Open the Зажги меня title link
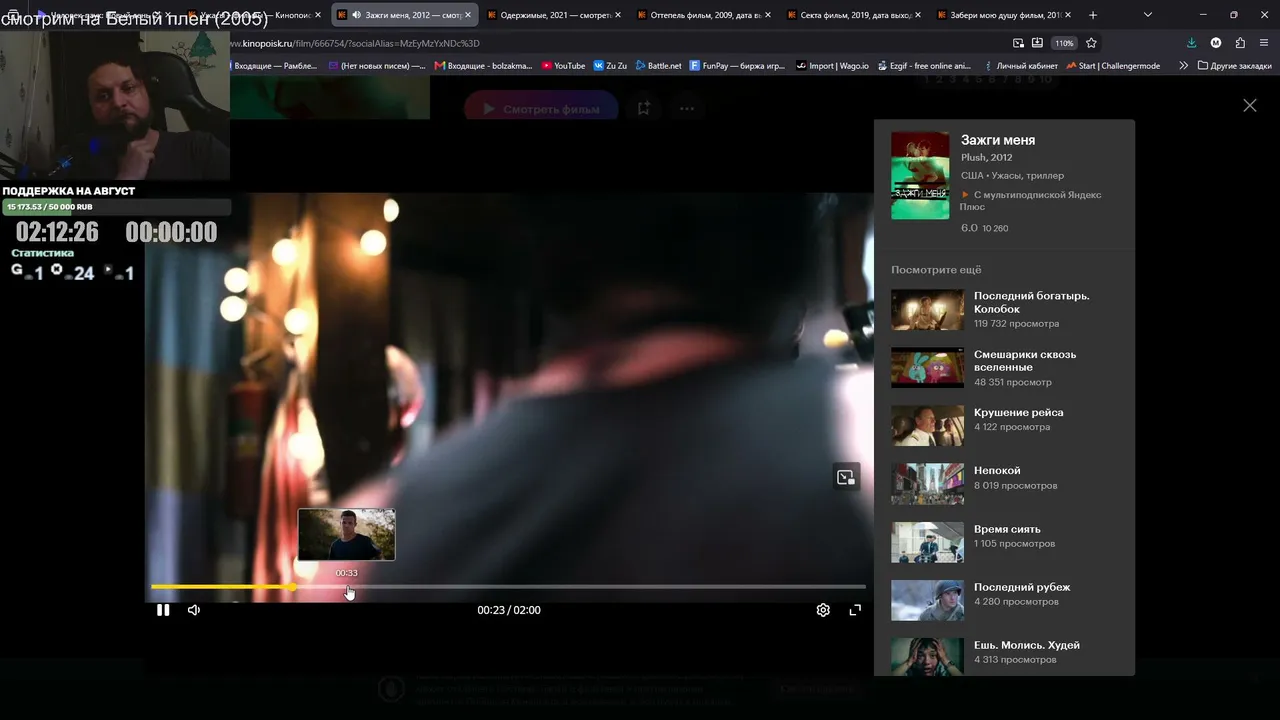The image size is (1280, 720). (998, 140)
